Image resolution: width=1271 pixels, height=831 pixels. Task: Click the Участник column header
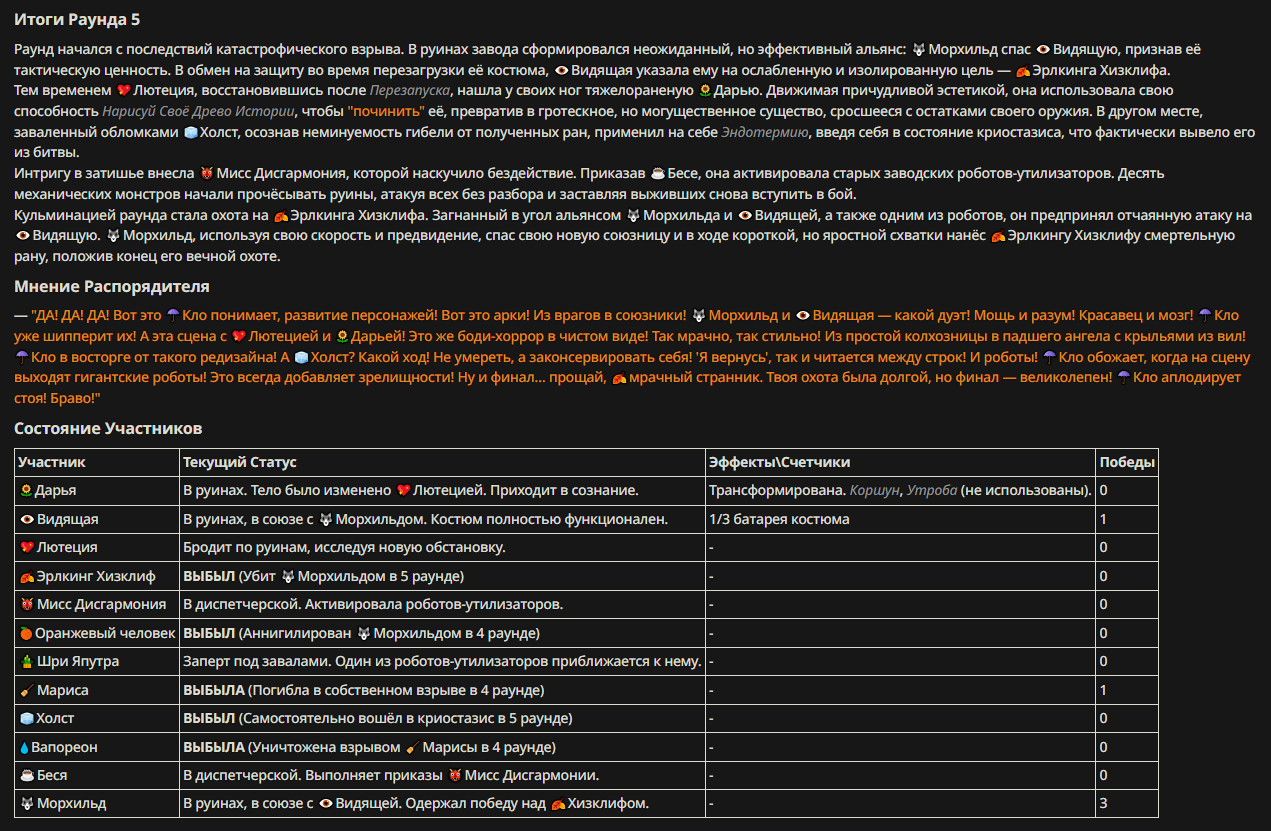[52, 462]
